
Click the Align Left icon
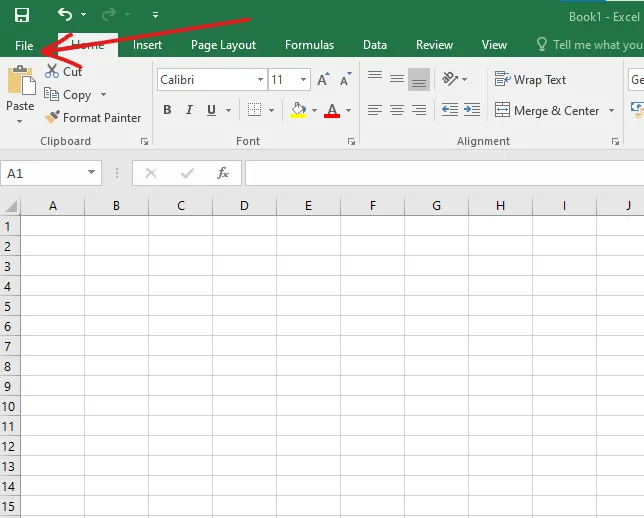pyautogui.click(x=375, y=110)
